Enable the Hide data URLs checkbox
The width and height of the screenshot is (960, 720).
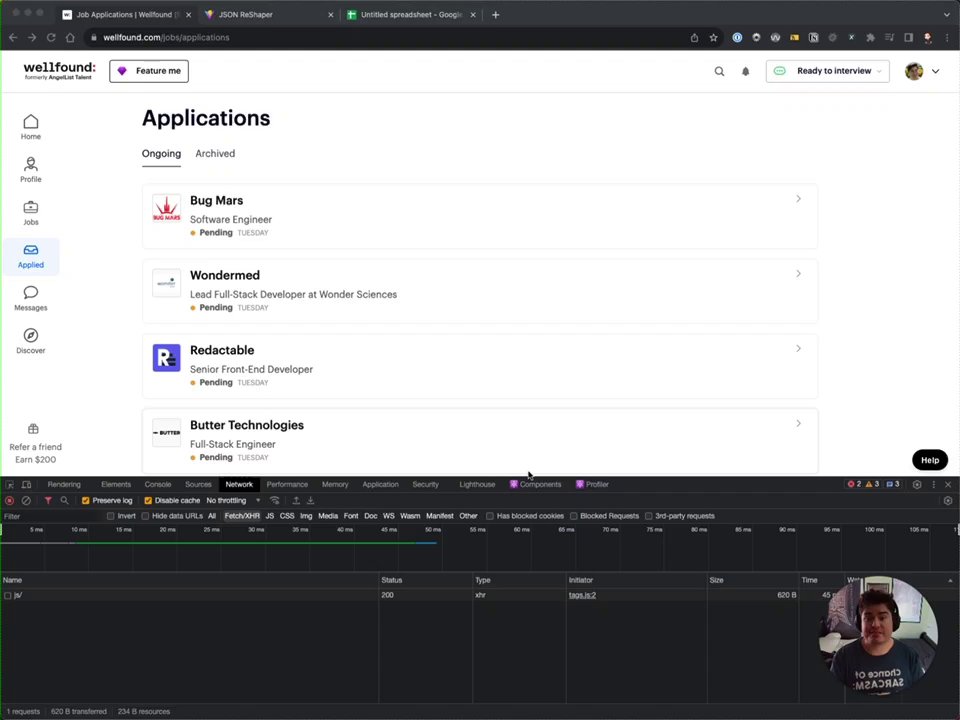[145, 516]
